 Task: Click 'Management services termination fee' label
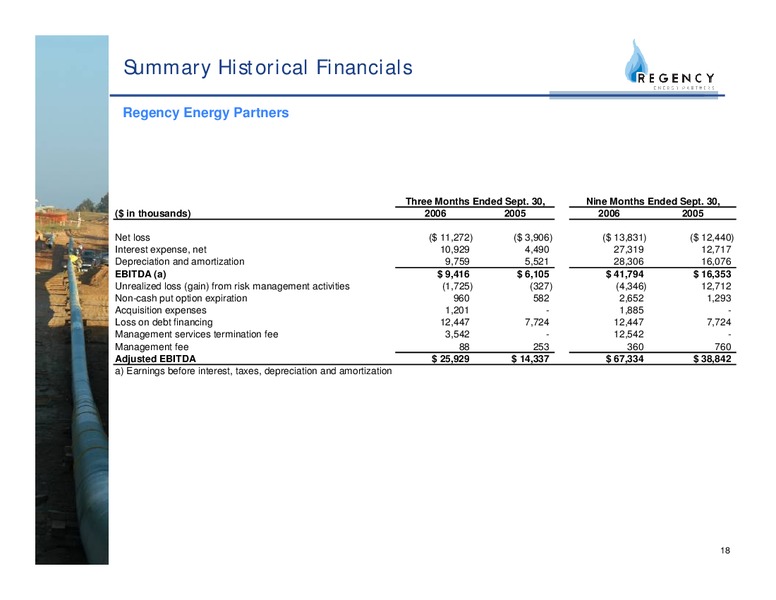click(196, 334)
